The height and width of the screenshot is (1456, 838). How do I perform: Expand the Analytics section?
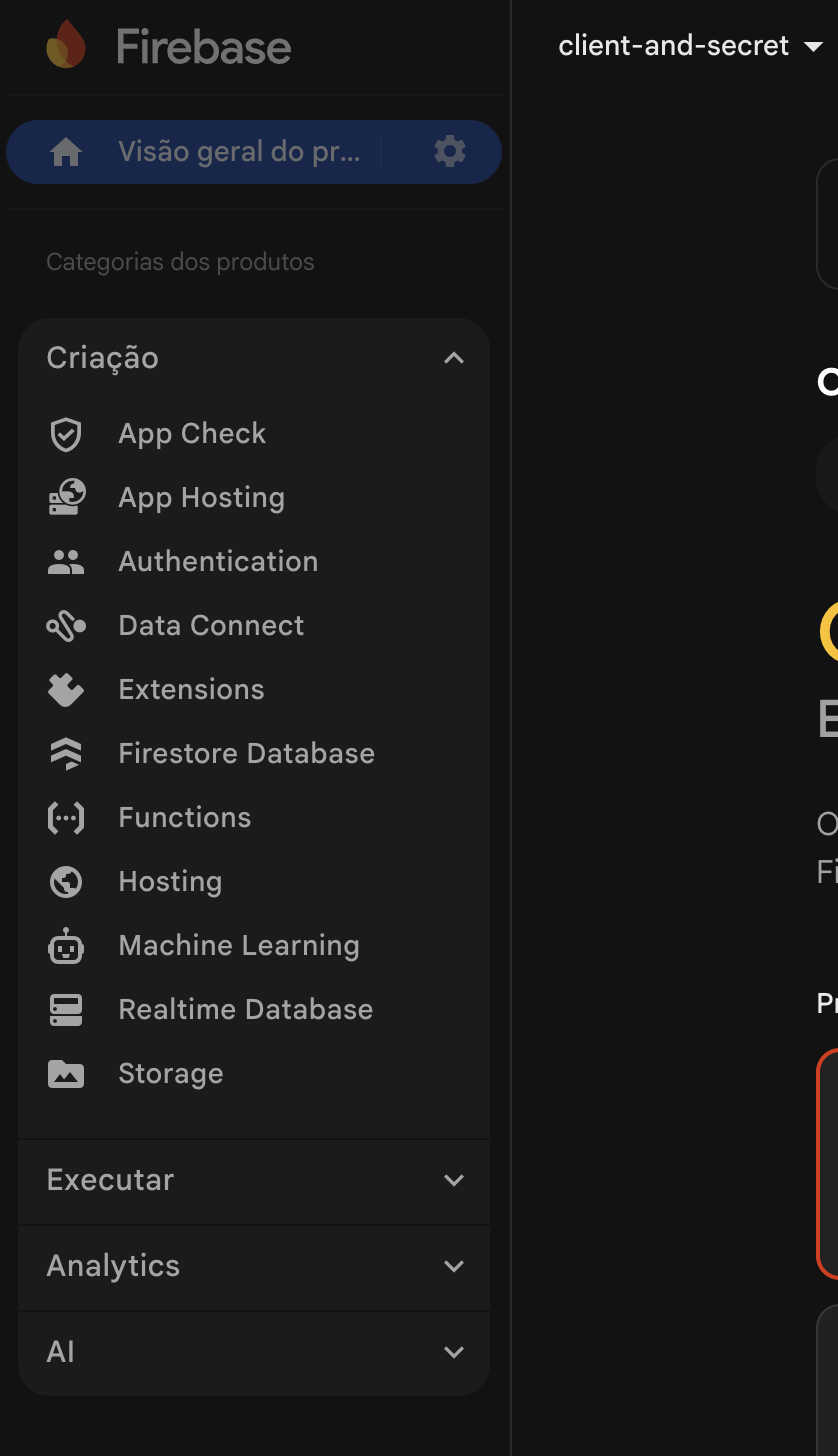click(x=454, y=1266)
